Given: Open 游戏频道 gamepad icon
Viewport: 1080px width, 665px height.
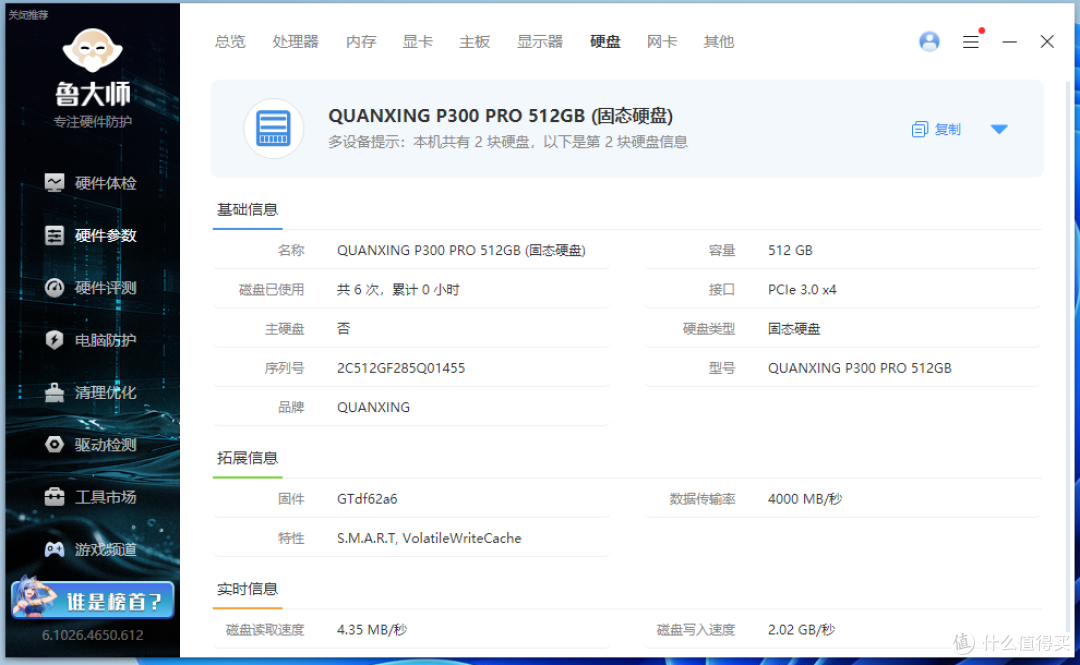Looking at the screenshot, I should pyautogui.click(x=54, y=549).
